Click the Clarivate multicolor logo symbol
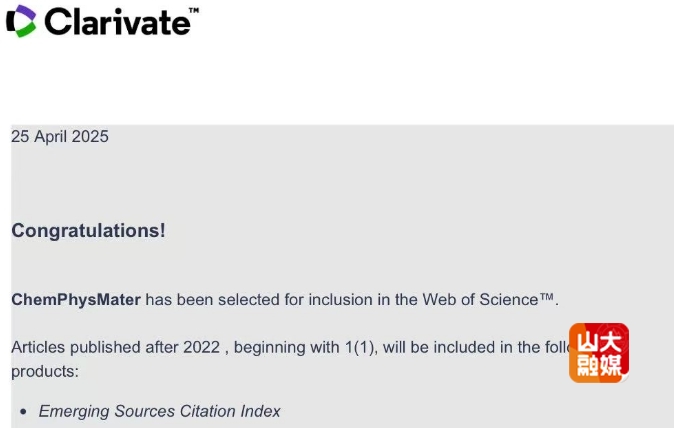The image size is (674, 428). [x=22, y=21]
